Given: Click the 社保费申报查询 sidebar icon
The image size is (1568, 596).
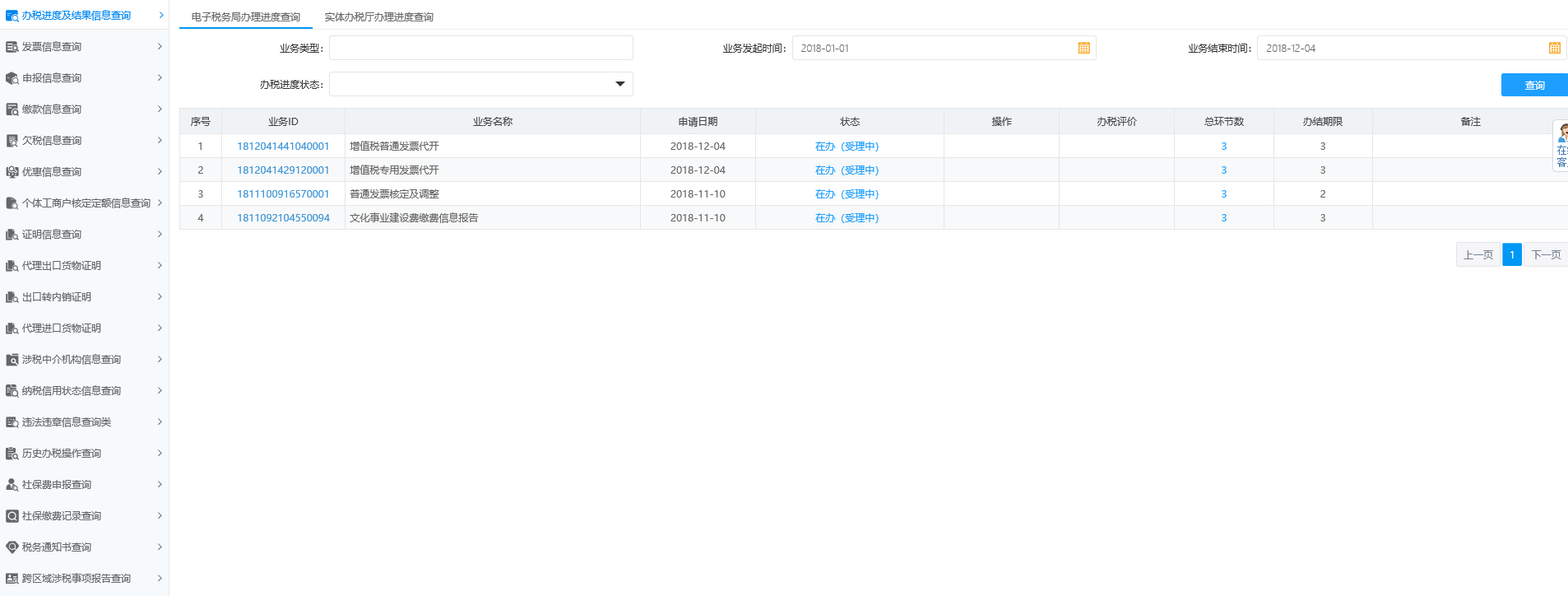Looking at the screenshot, I should pyautogui.click(x=12, y=485).
